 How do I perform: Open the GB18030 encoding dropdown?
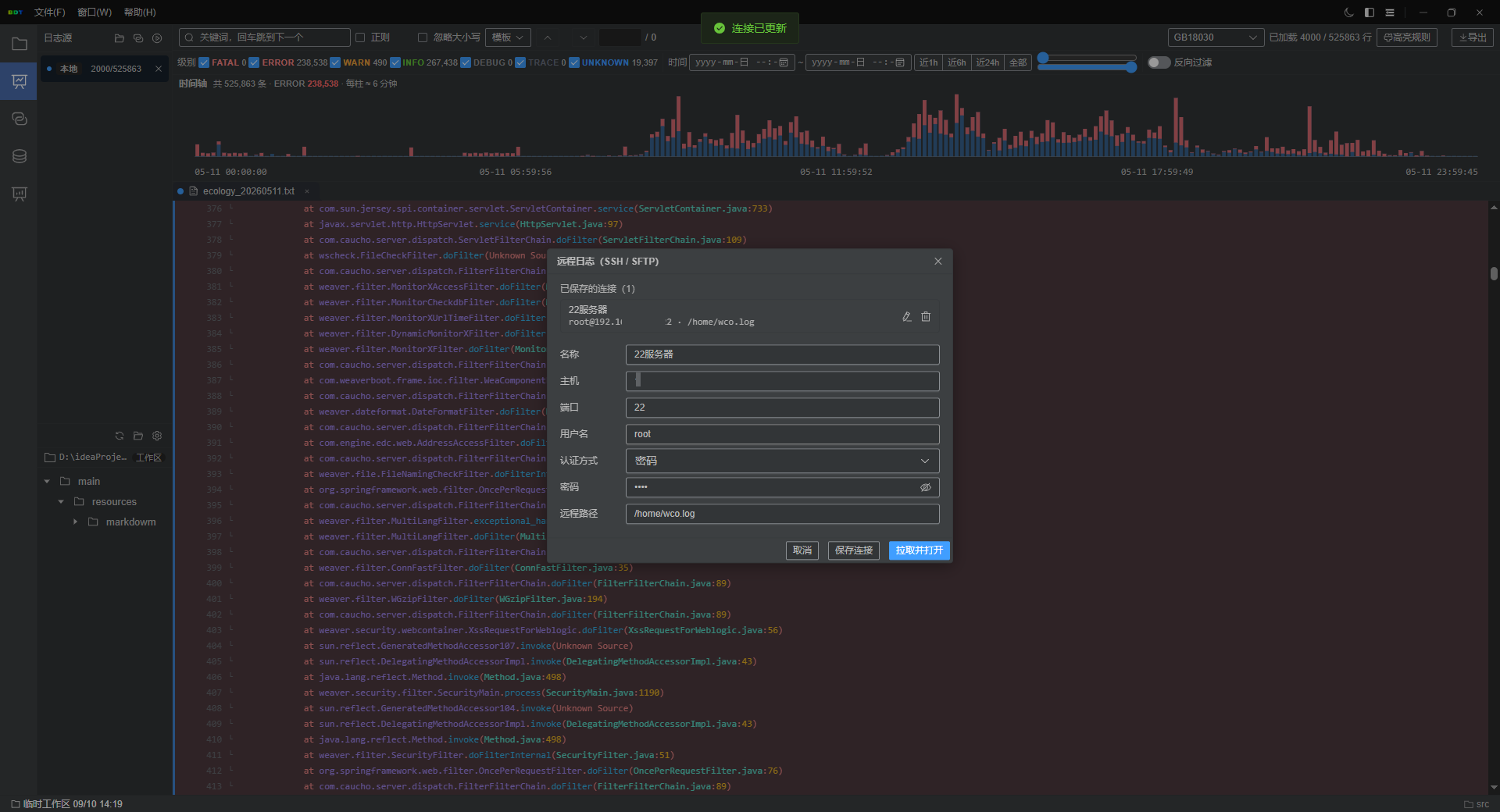click(1216, 37)
